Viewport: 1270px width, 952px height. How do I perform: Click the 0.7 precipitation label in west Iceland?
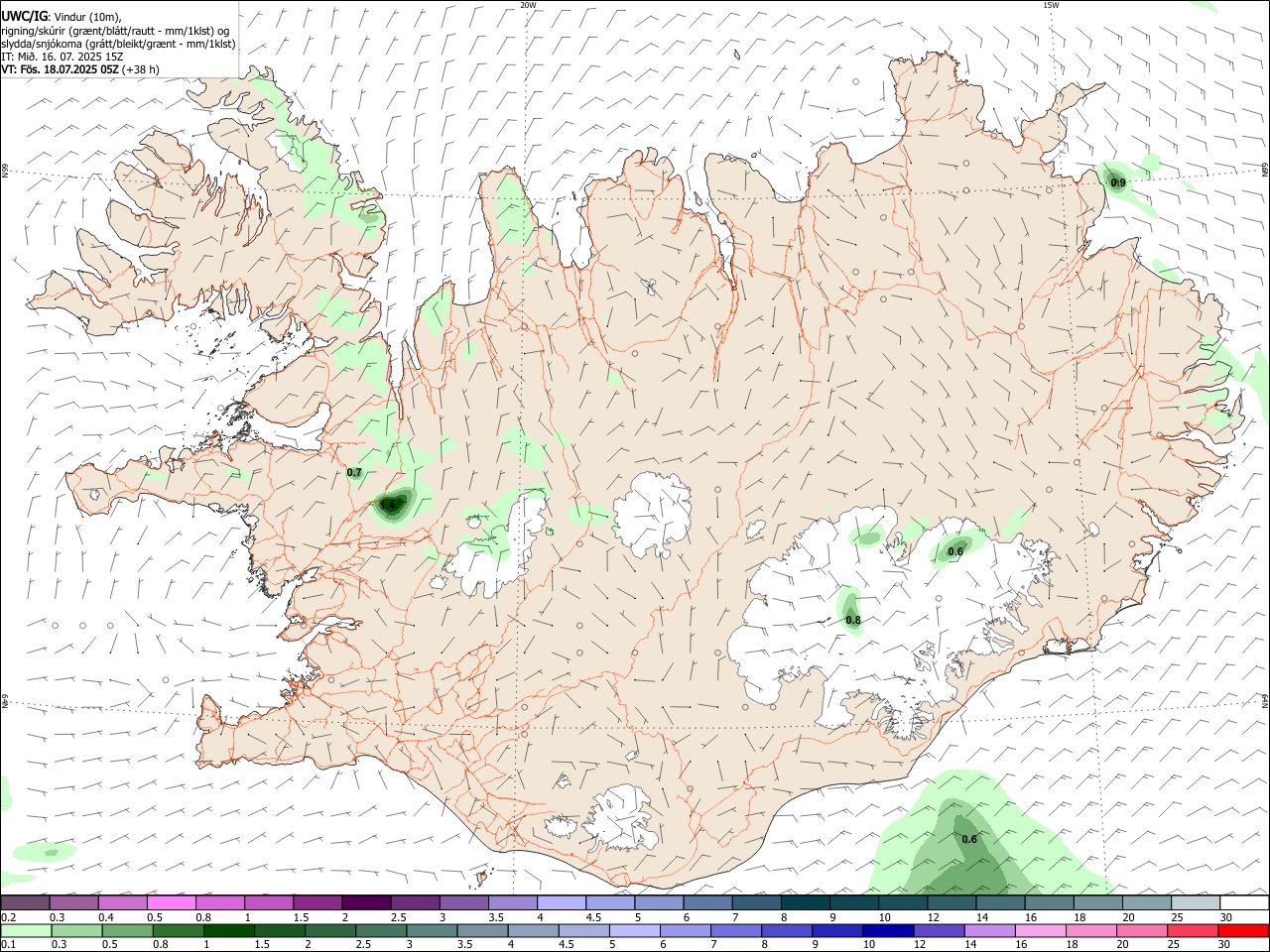pyautogui.click(x=354, y=473)
